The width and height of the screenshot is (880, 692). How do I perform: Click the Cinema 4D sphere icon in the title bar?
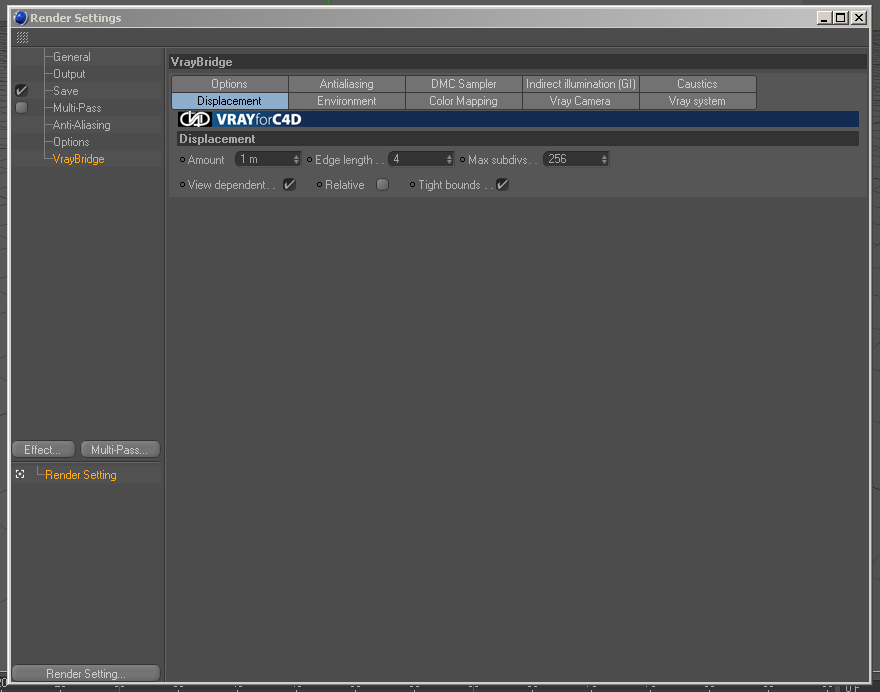coord(20,18)
